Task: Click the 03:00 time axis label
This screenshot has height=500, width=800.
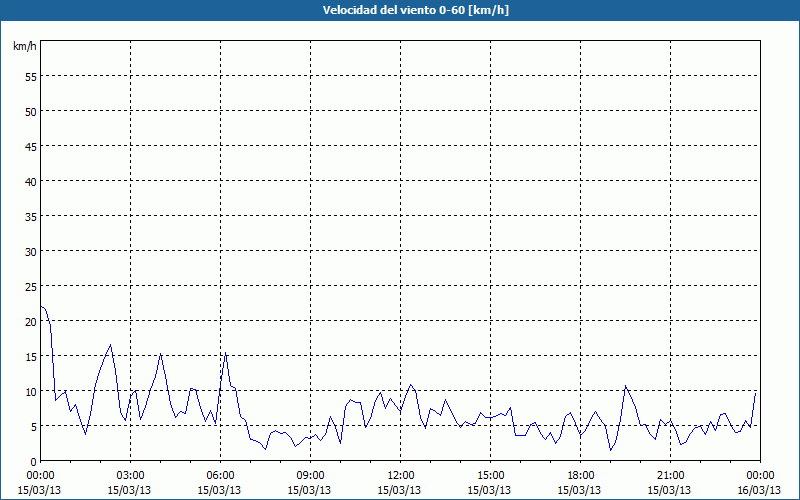Action: coord(130,476)
